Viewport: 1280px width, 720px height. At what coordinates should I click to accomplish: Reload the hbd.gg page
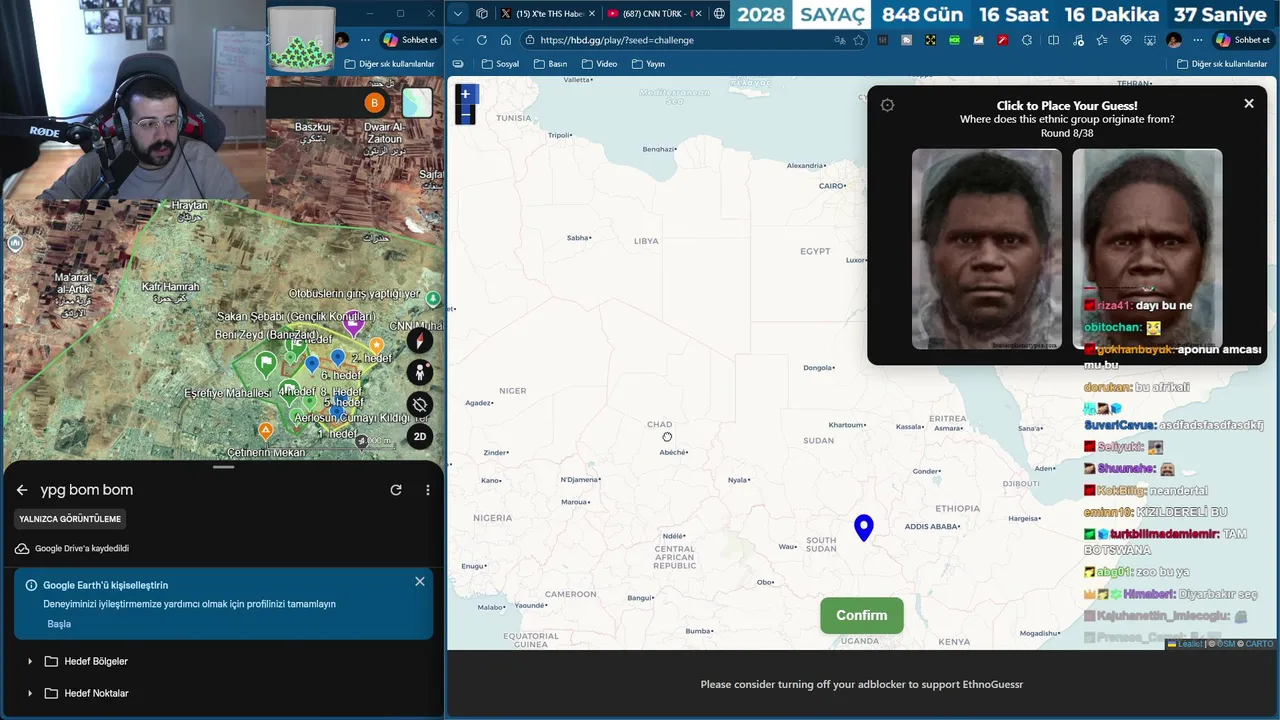[x=482, y=40]
